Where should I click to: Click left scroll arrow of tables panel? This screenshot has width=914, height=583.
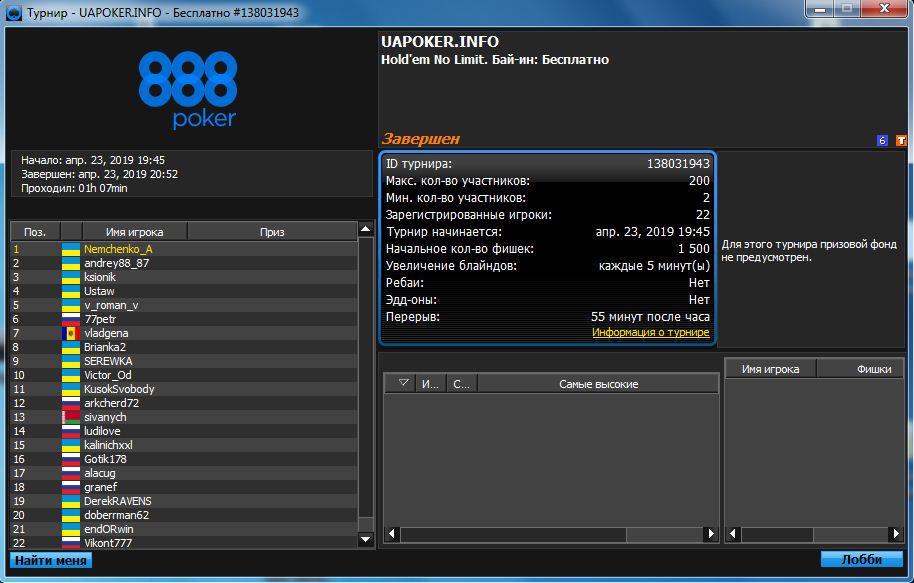point(392,533)
